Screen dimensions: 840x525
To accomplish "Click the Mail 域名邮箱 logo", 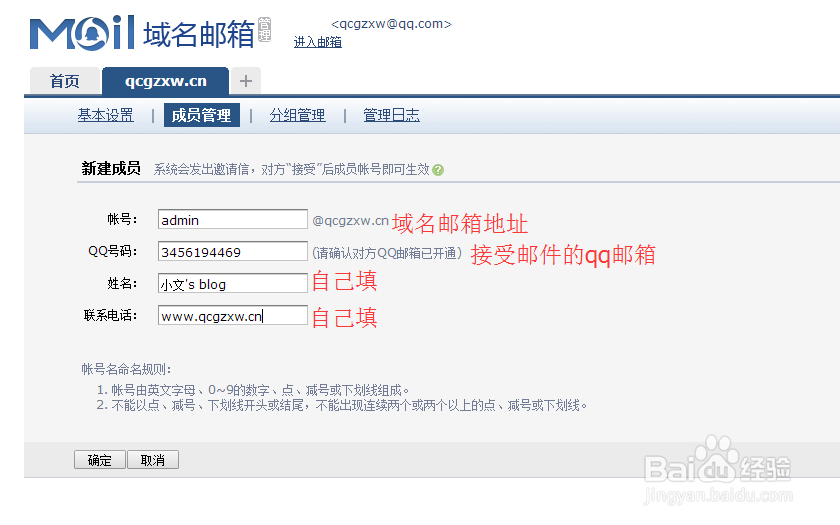I will (142, 33).
